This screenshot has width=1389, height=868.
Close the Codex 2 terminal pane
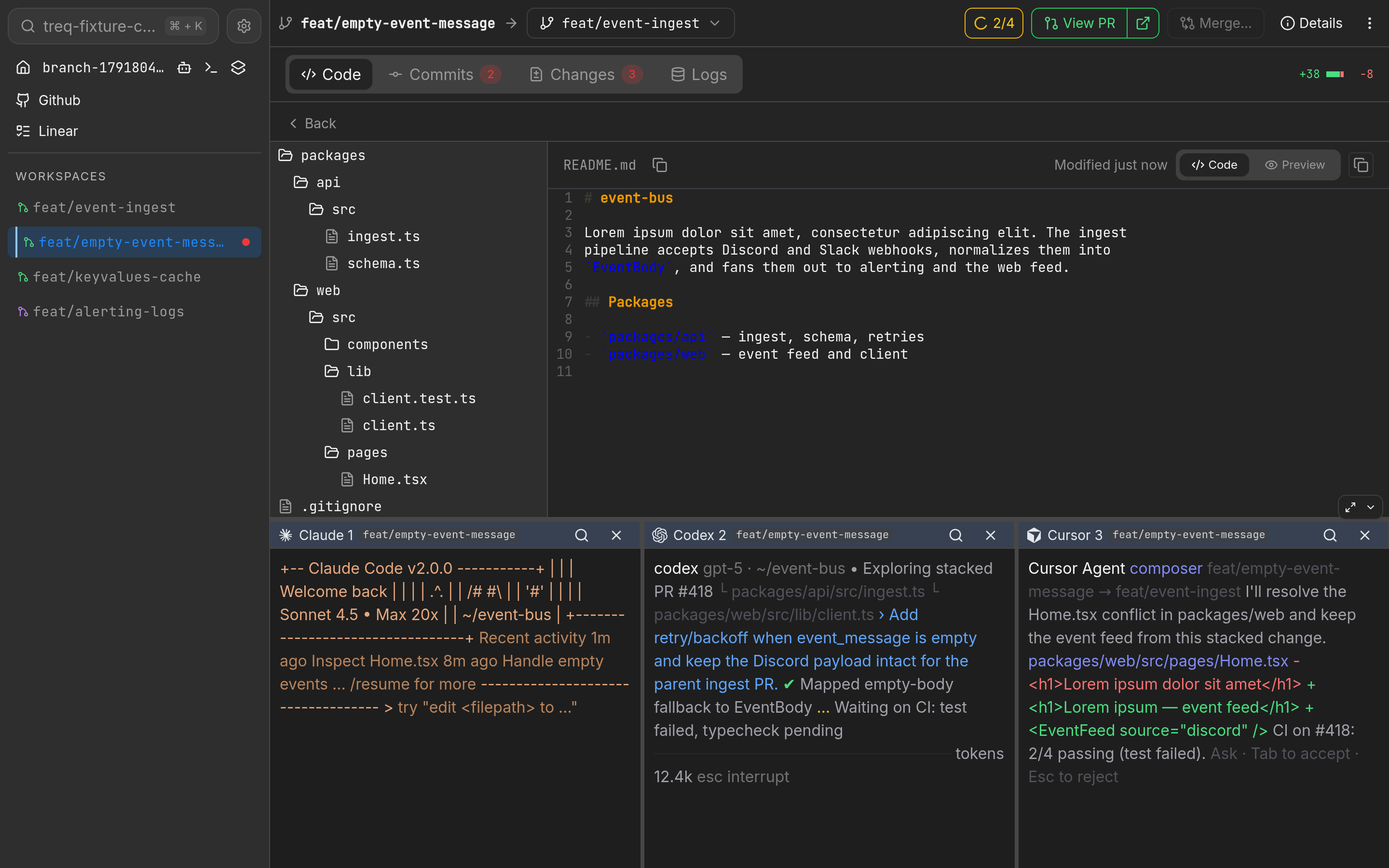(x=991, y=535)
